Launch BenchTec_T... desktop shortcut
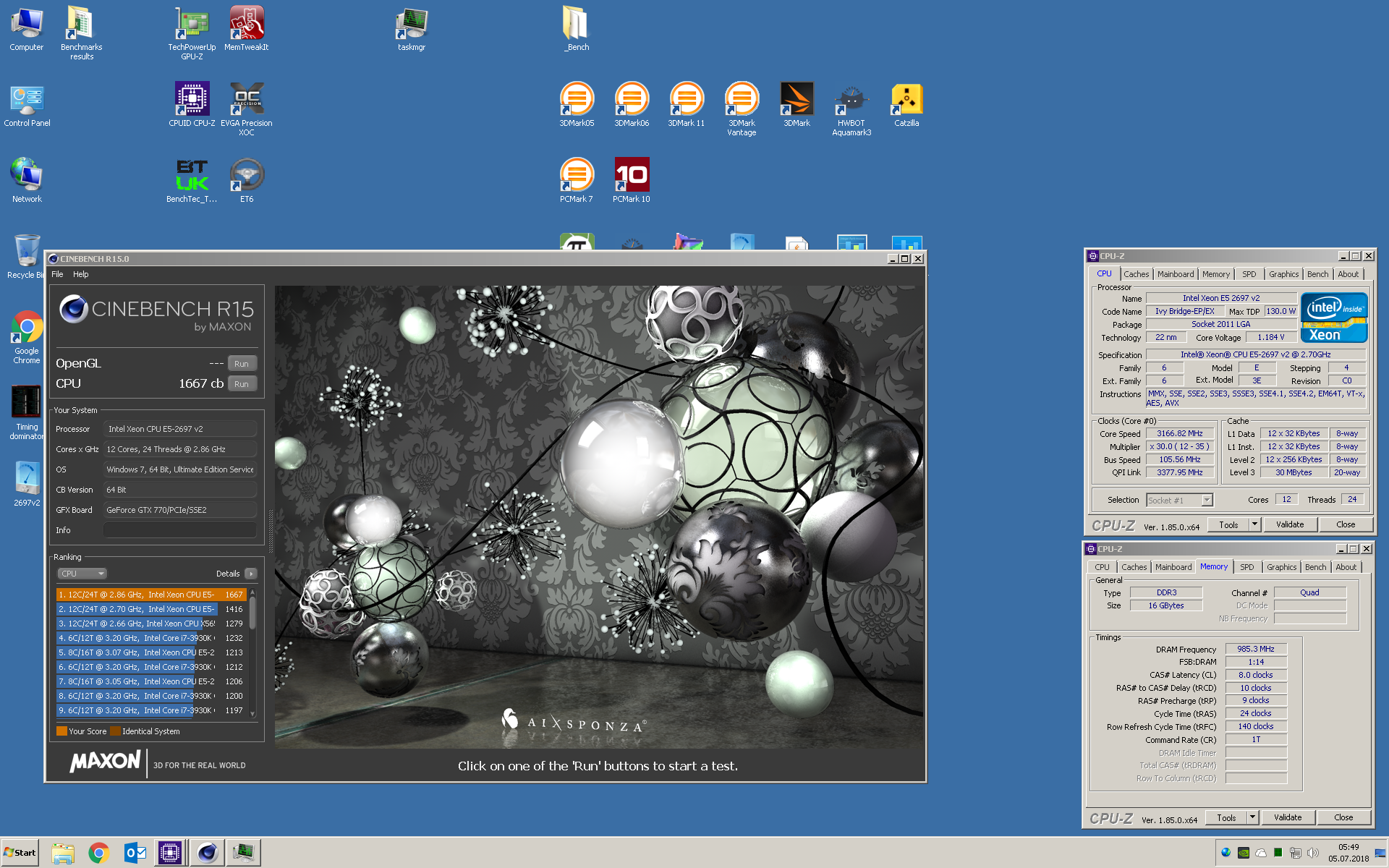Viewport: 1389px width, 868px height. tap(192, 181)
